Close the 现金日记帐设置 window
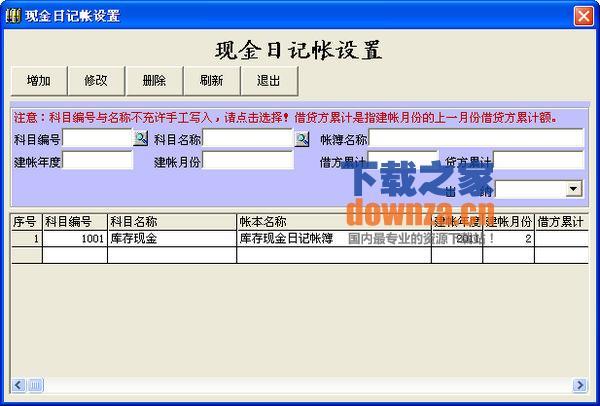The image size is (600, 406). click(x=584, y=16)
